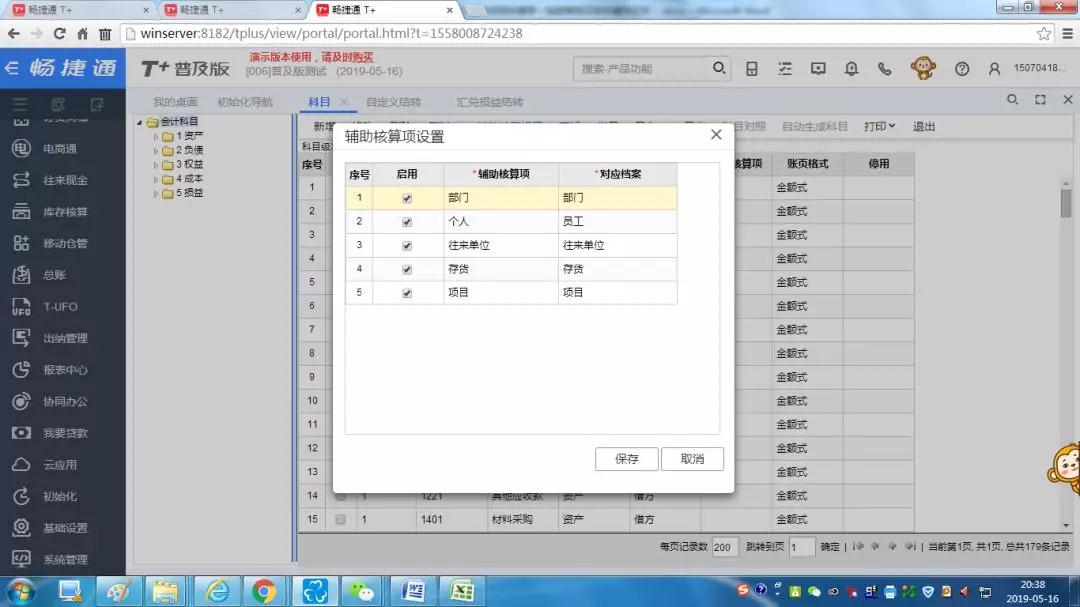Open the T-UFO module in sidebar
This screenshot has height=607, width=1080.
pos(59,307)
